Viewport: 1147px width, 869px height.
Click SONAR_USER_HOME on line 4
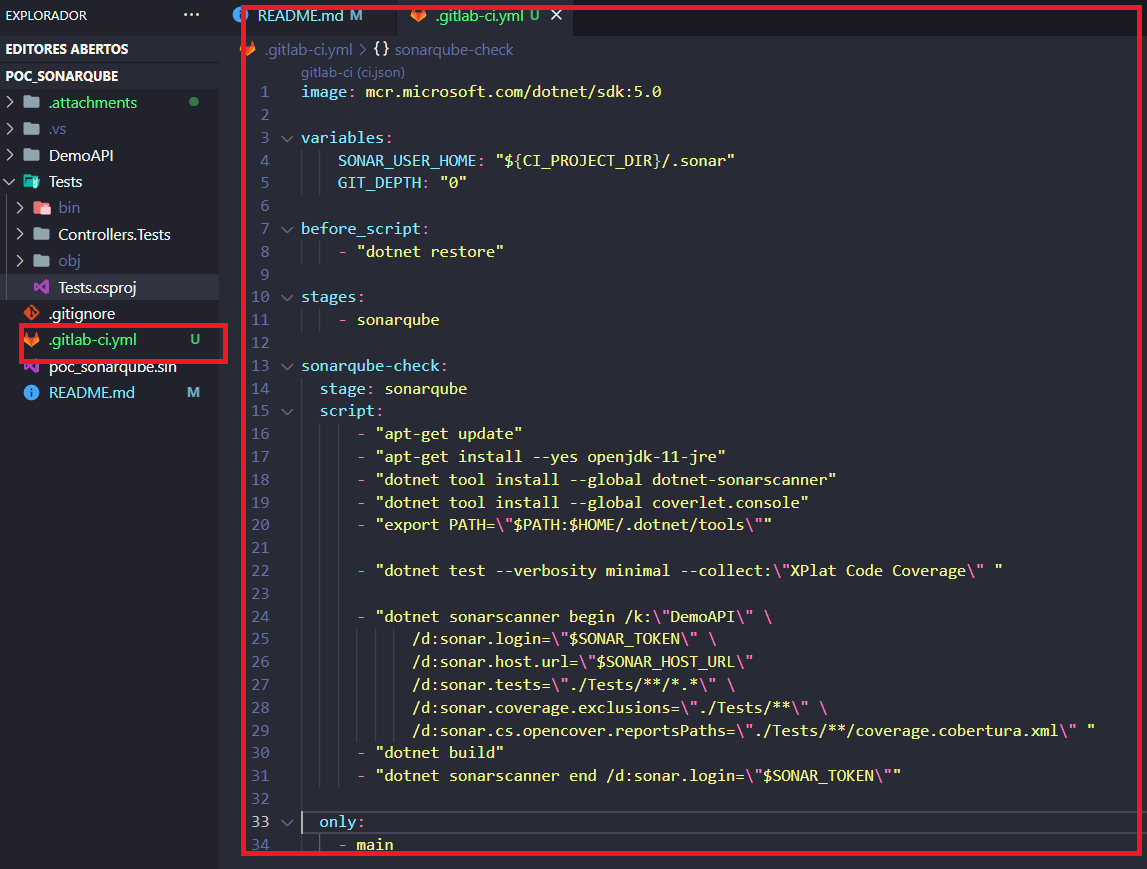tap(407, 161)
